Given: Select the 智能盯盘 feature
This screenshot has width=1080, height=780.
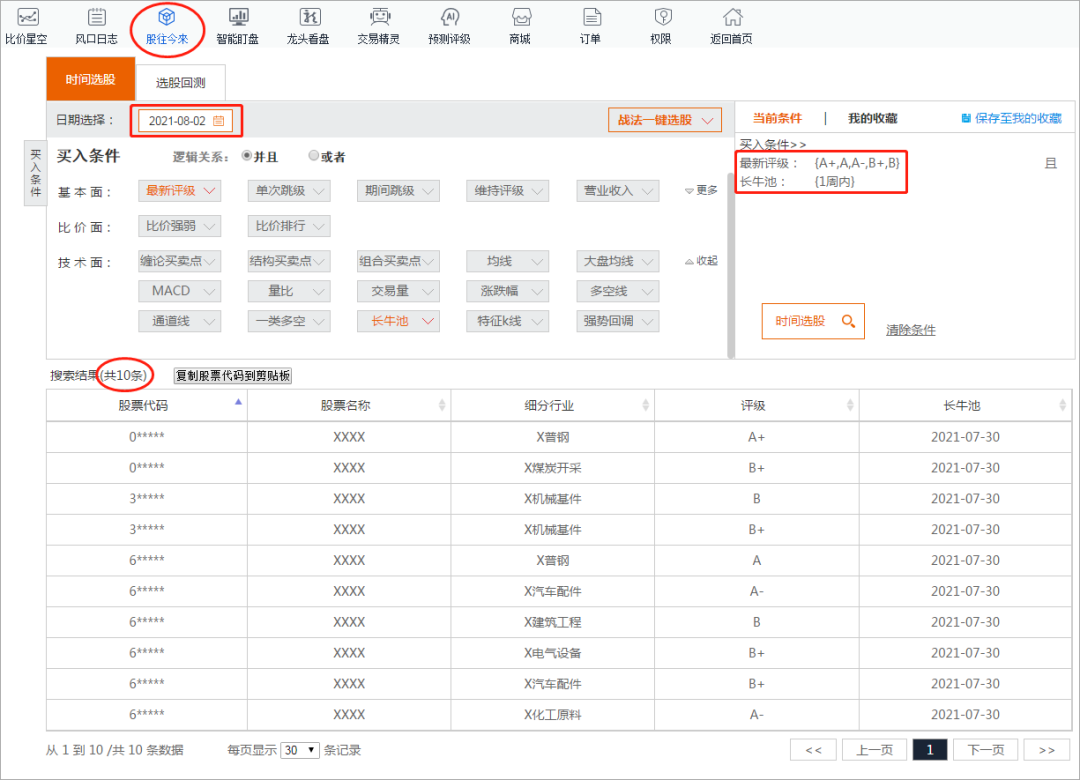Looking at the screenshot, I should (237, 25).
